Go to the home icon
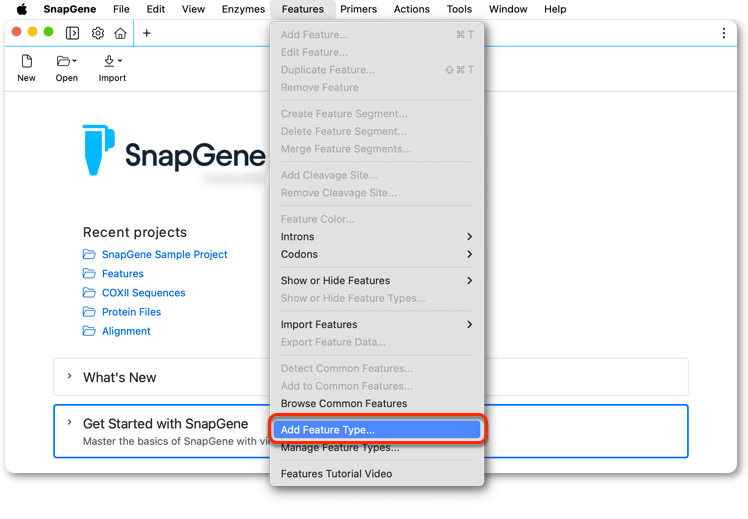 pyautogui.click(x=120, y=33)
